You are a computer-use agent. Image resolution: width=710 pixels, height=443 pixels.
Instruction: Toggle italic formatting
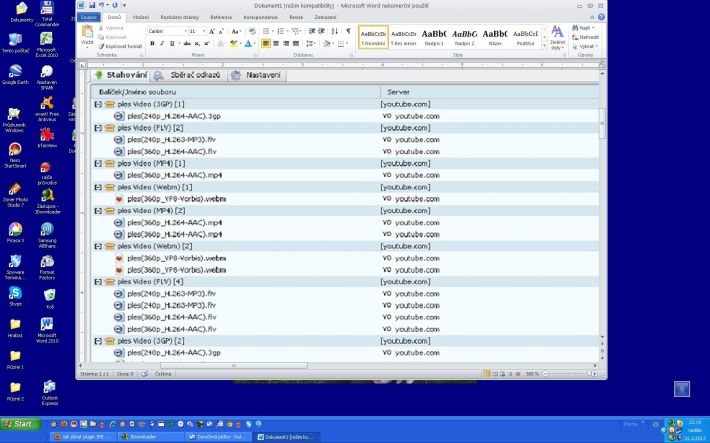pyautogui.click(x=162, y=43)
